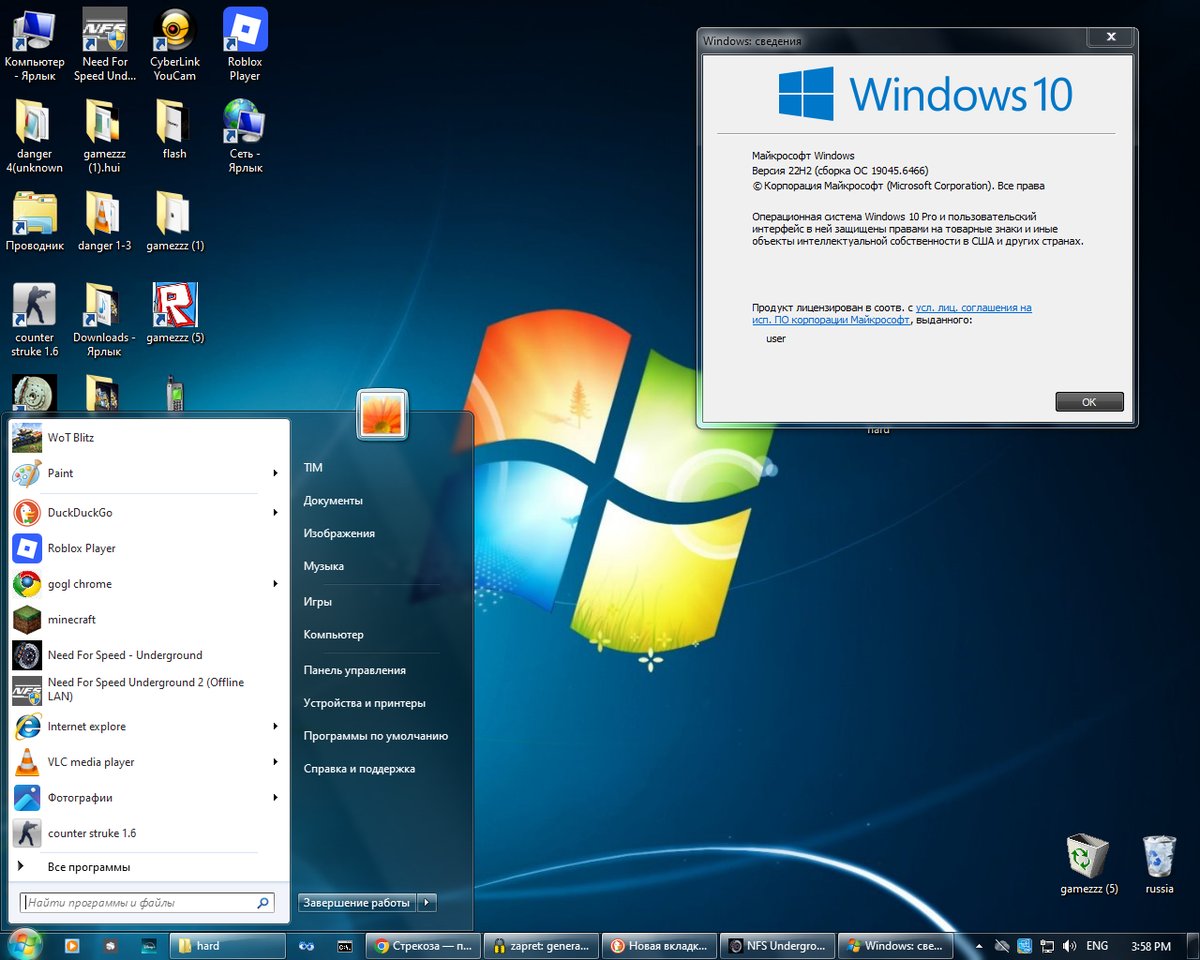The width and height of the screenshot is (1200, 960).
Task: Open the усл. лиц. соглашения license link
Action: [892, 314]
